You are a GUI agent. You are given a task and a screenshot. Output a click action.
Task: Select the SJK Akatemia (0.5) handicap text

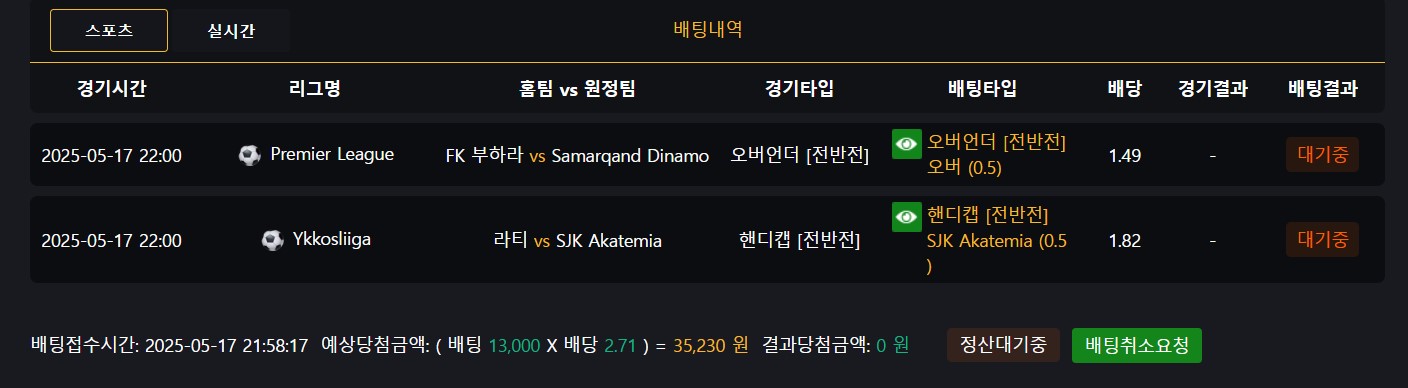(997, 253)
